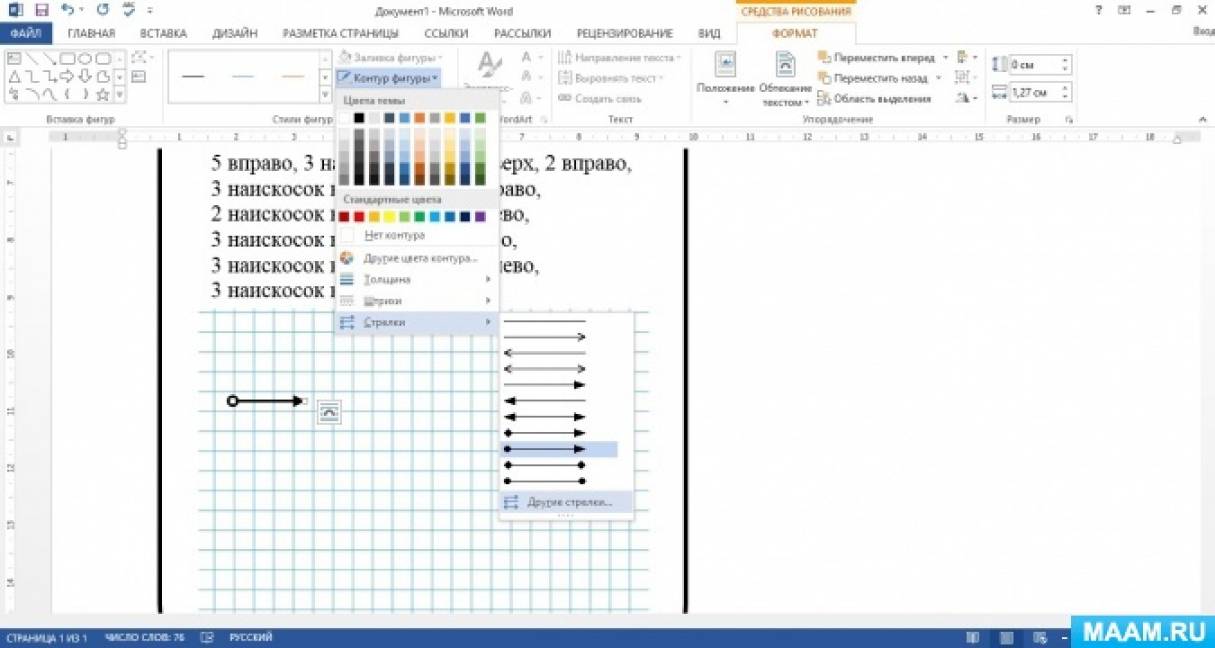Choose the Нет контура option
1215x648 pixels.
[x=394, y=235]
